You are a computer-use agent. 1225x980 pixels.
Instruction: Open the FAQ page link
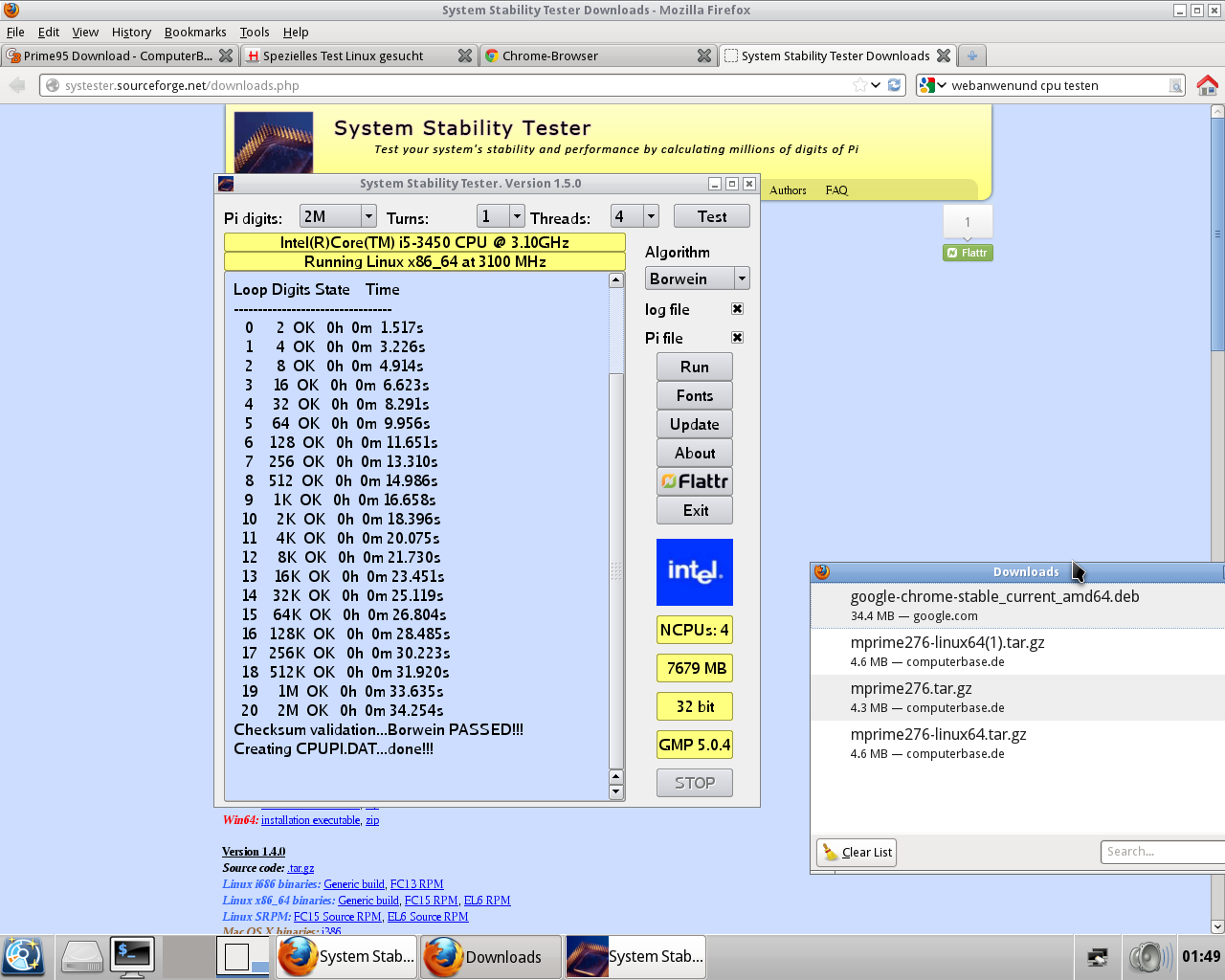click(837, 190)
